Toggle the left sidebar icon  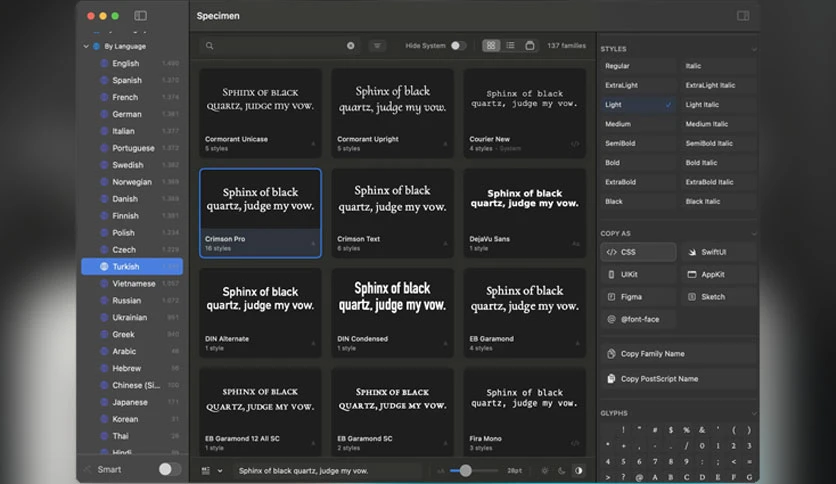pos(140,16)
